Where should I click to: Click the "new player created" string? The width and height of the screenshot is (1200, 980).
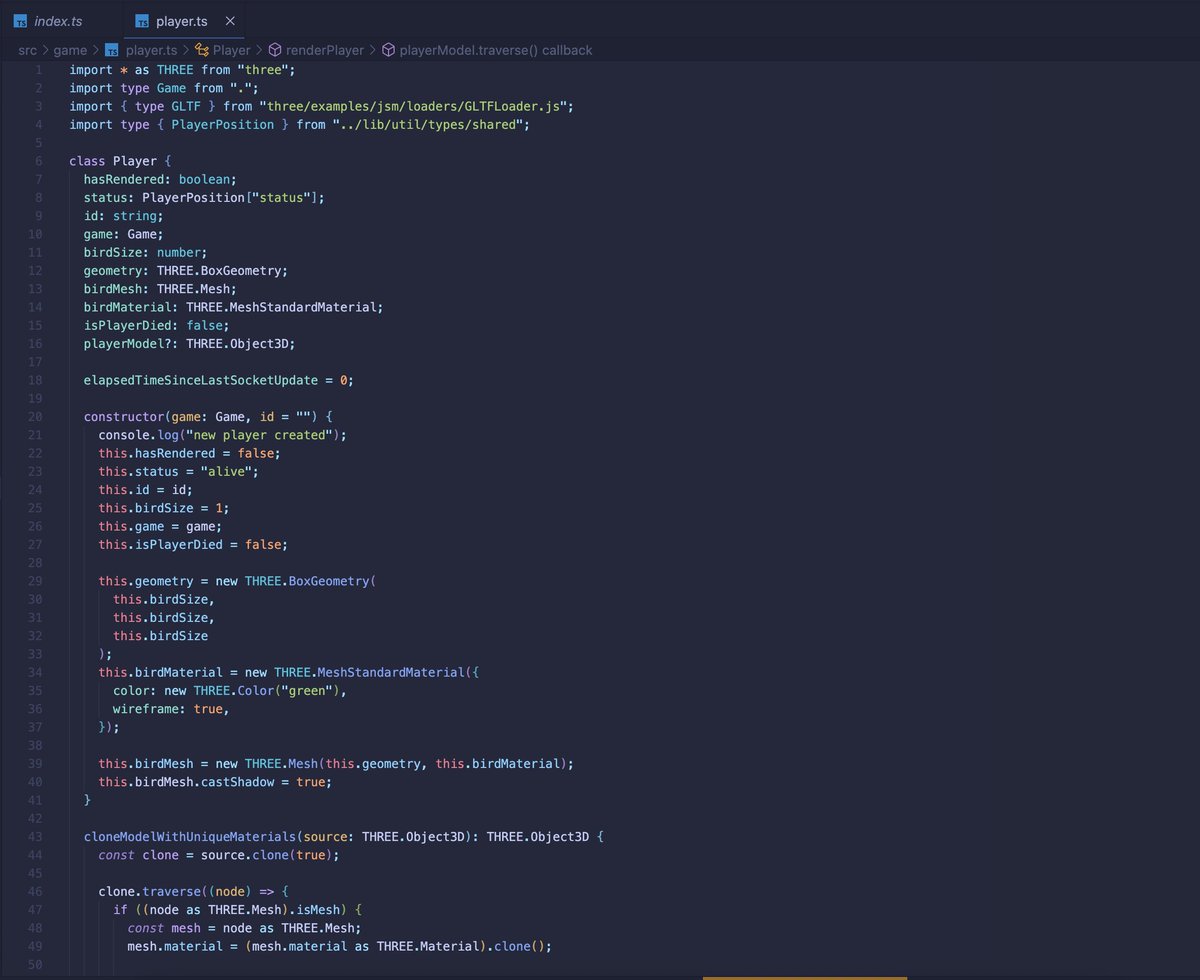click(259, 435)
